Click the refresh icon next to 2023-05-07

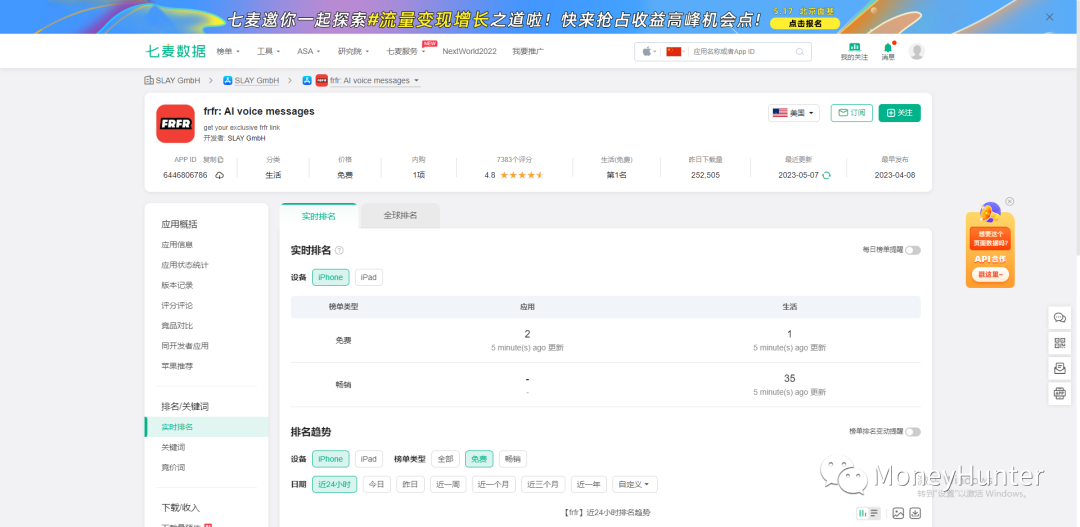coord(827,175)
